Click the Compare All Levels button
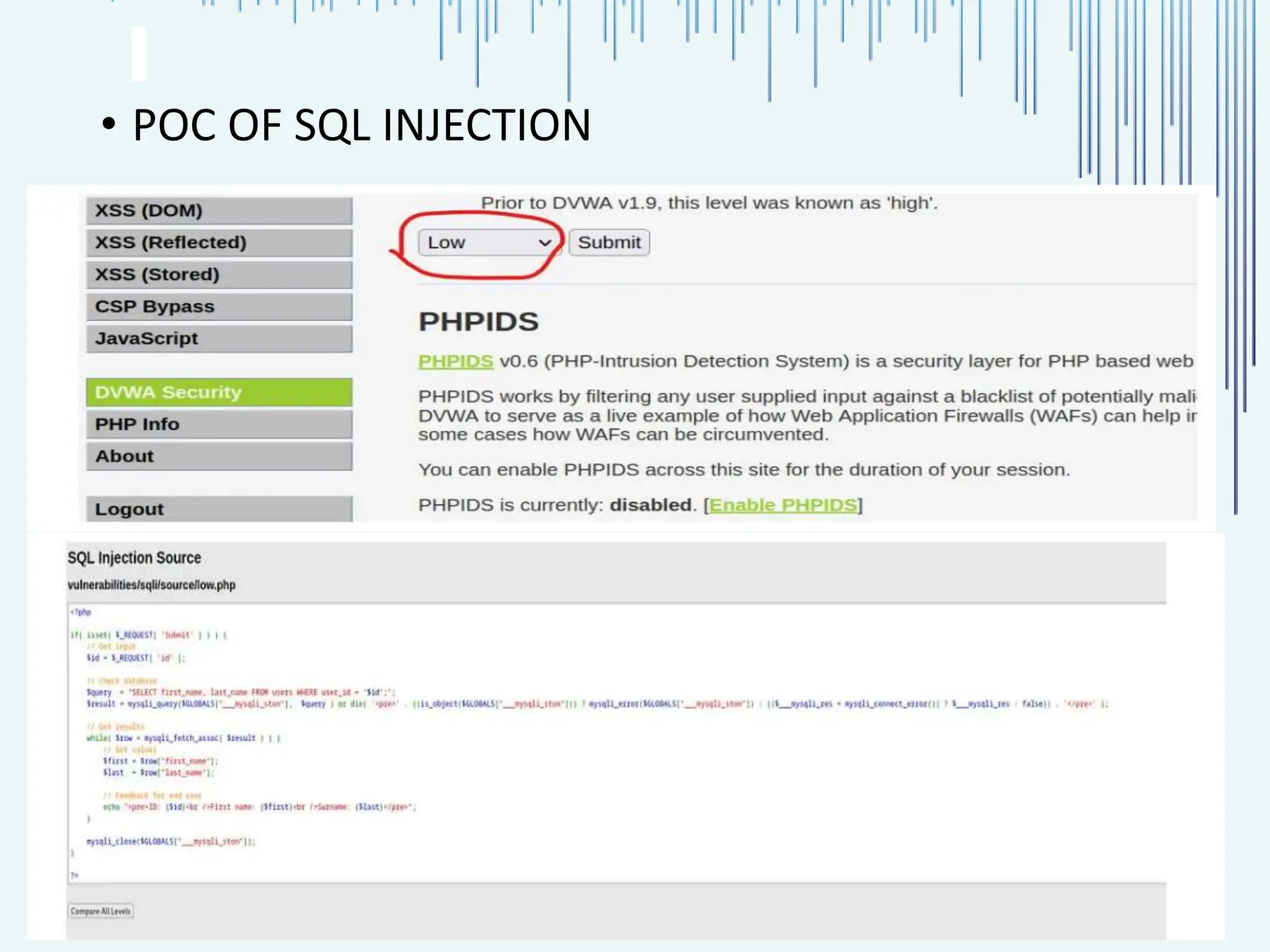 [x=100, y=911]
